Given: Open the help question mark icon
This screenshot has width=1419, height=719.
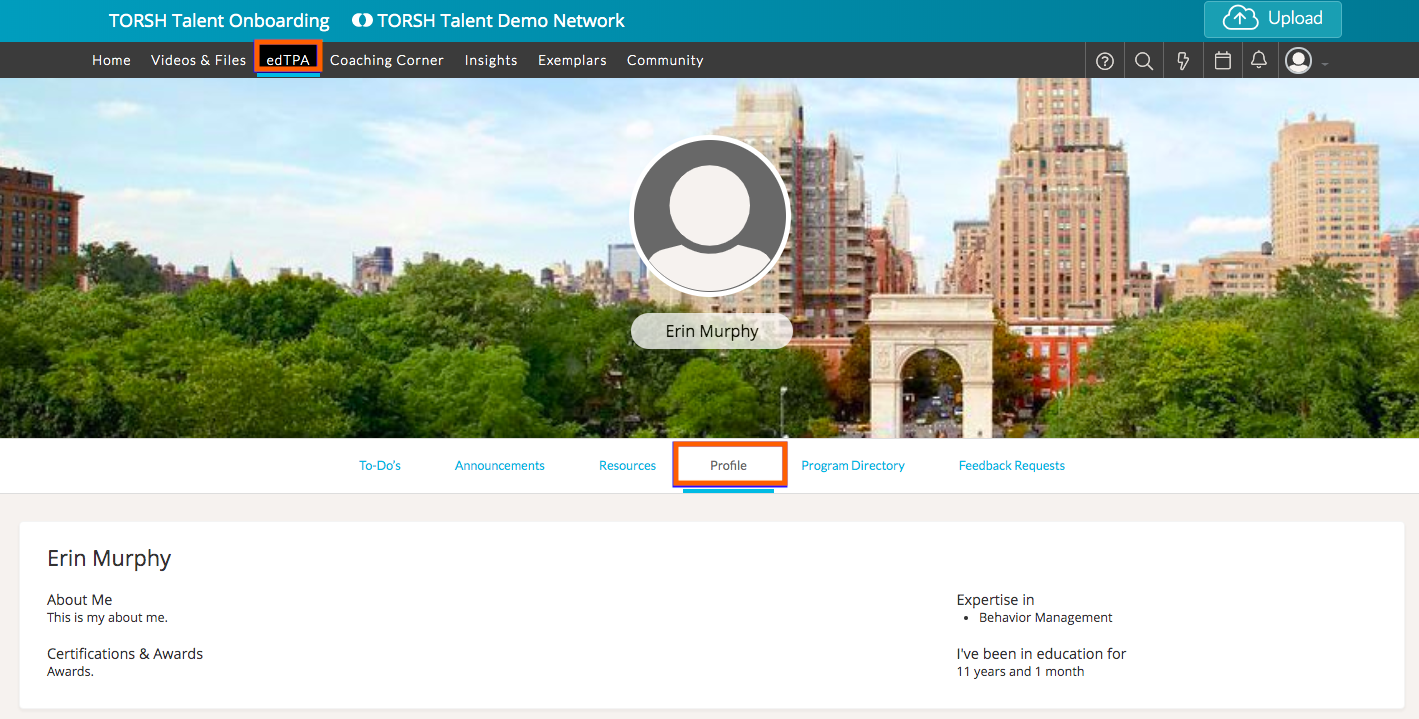Looking at the screenshot, I should click(1105, 61).
